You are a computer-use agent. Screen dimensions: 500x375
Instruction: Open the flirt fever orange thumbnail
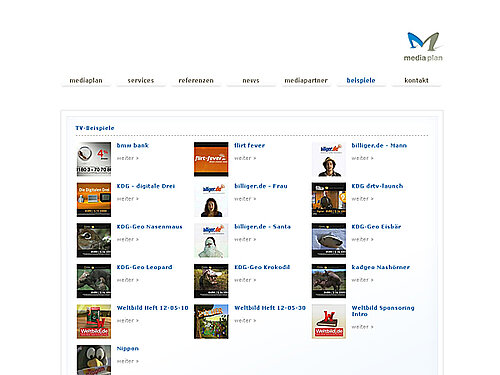[x=211, y=159]
